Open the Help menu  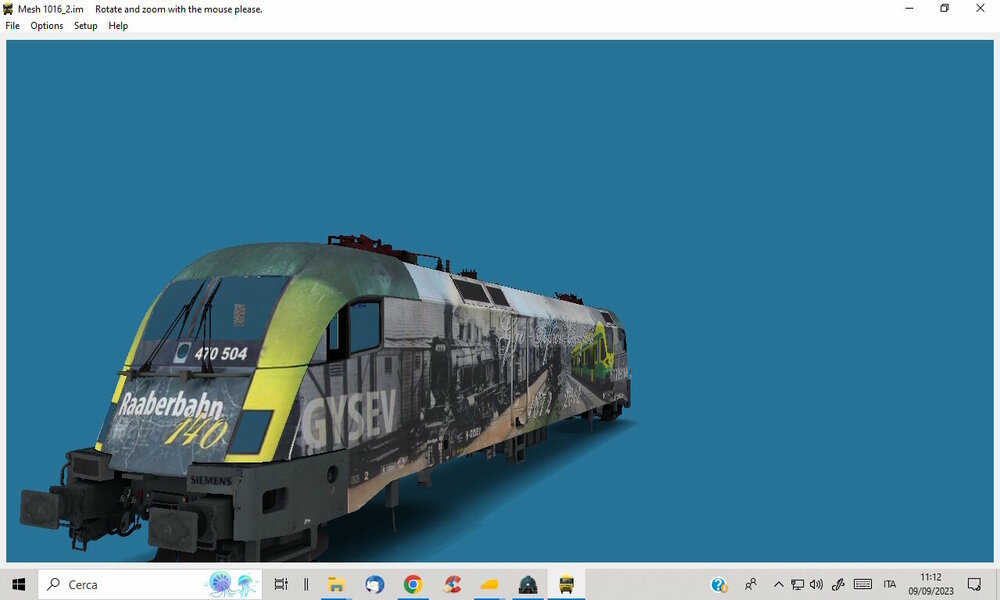118,26
